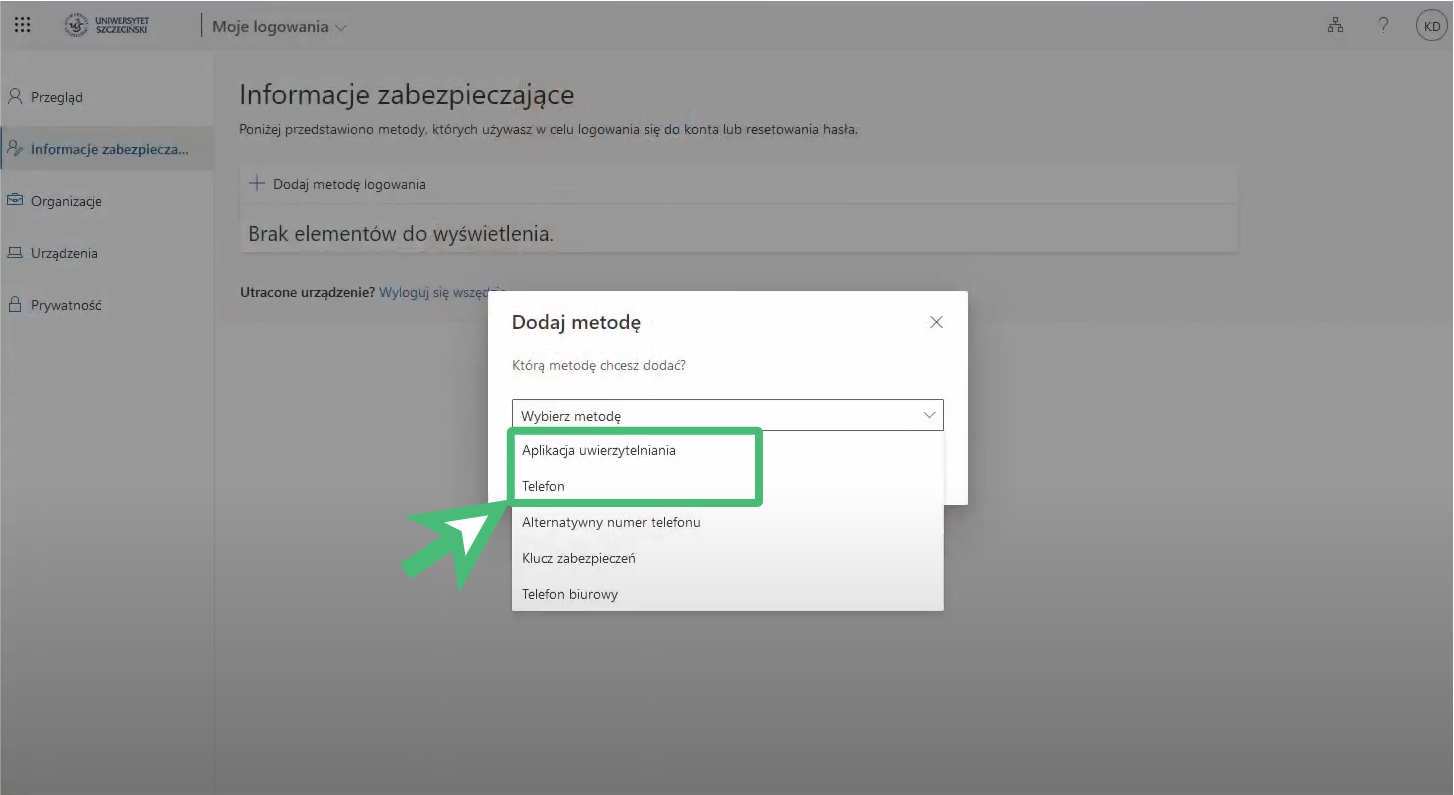This screenshot has height=795, width=1454.
Task: Click the Prywatność lock icon
Action: (15, 305)
